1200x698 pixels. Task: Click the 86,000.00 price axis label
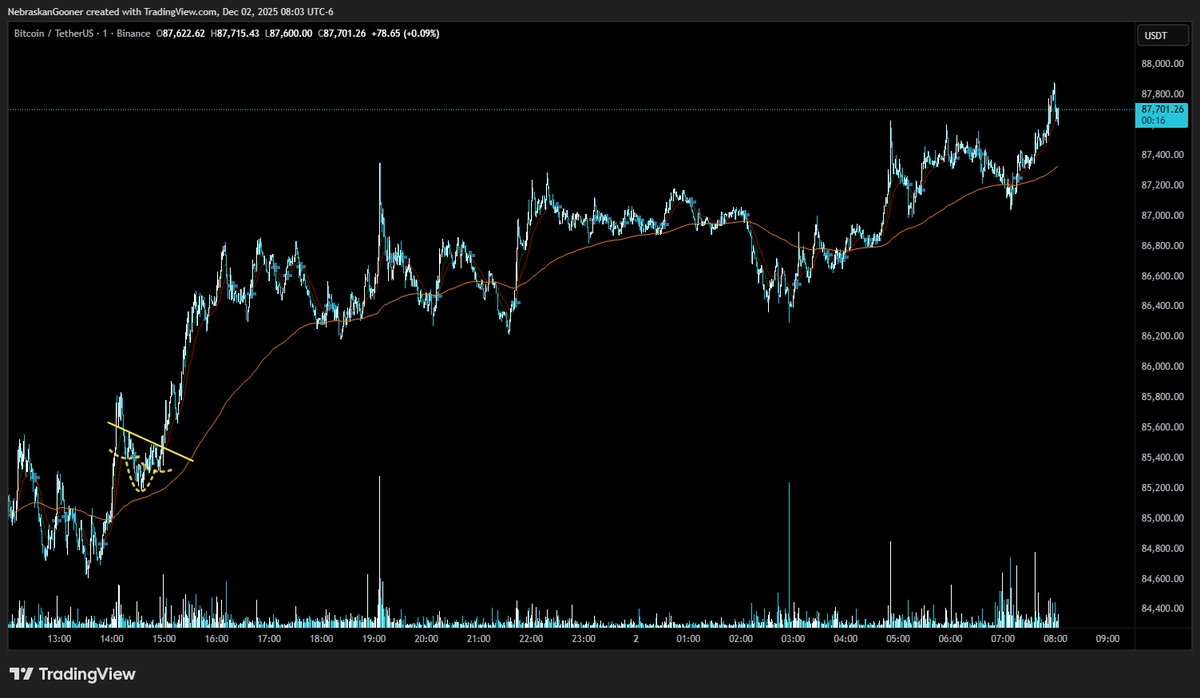coord(1161,367)
